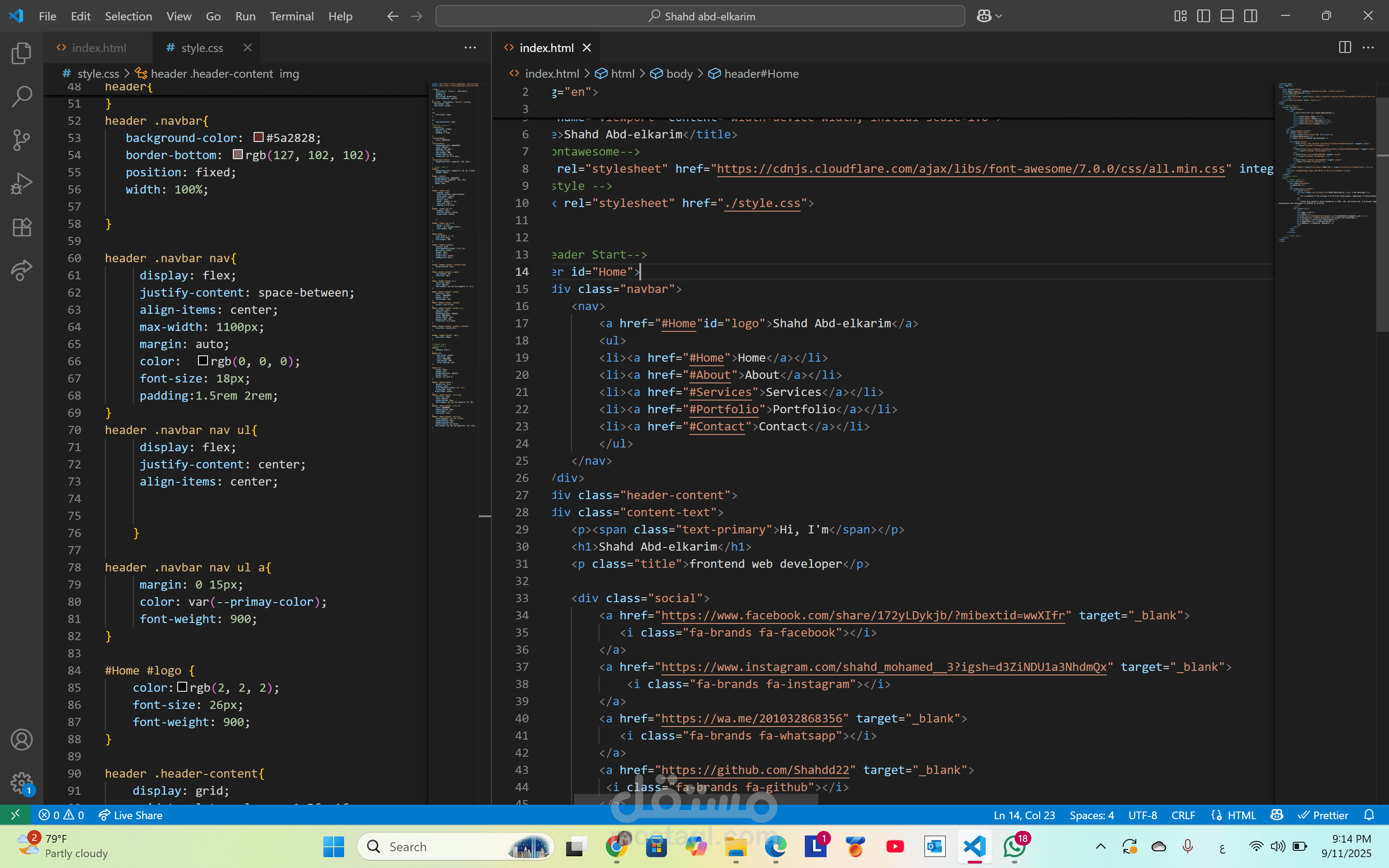This screenshot has width=1389, height=868.
Task: Click the Live Share status button
Action: click(x=131, y=815)
